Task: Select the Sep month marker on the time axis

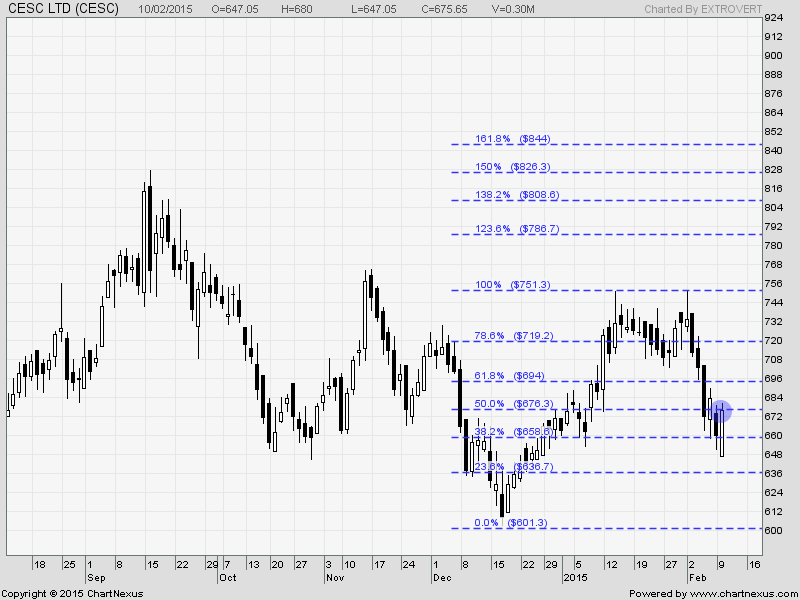Action: [x=96, y=578]
